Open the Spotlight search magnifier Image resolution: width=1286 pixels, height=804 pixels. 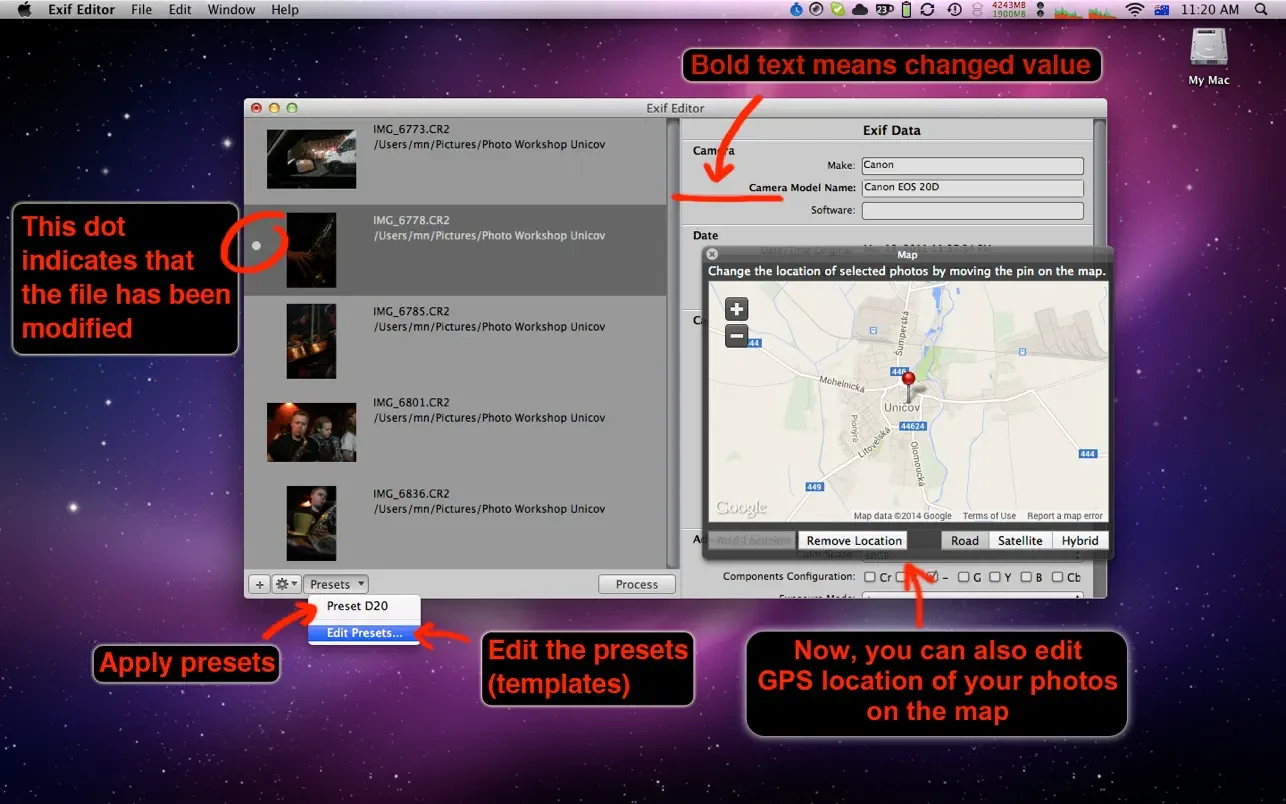(1261, 10)
